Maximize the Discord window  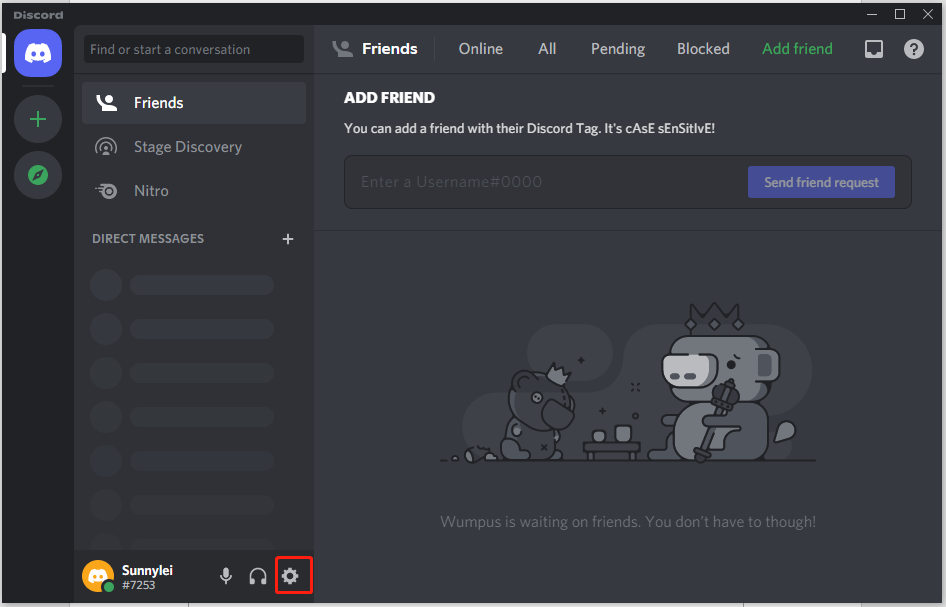900,14
